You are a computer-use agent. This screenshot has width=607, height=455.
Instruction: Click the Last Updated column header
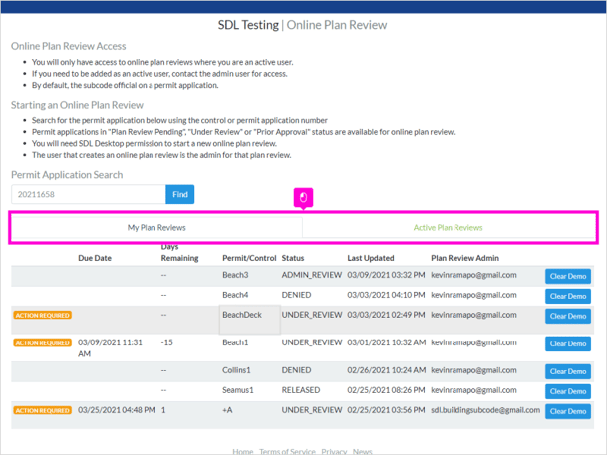[371, 258]
